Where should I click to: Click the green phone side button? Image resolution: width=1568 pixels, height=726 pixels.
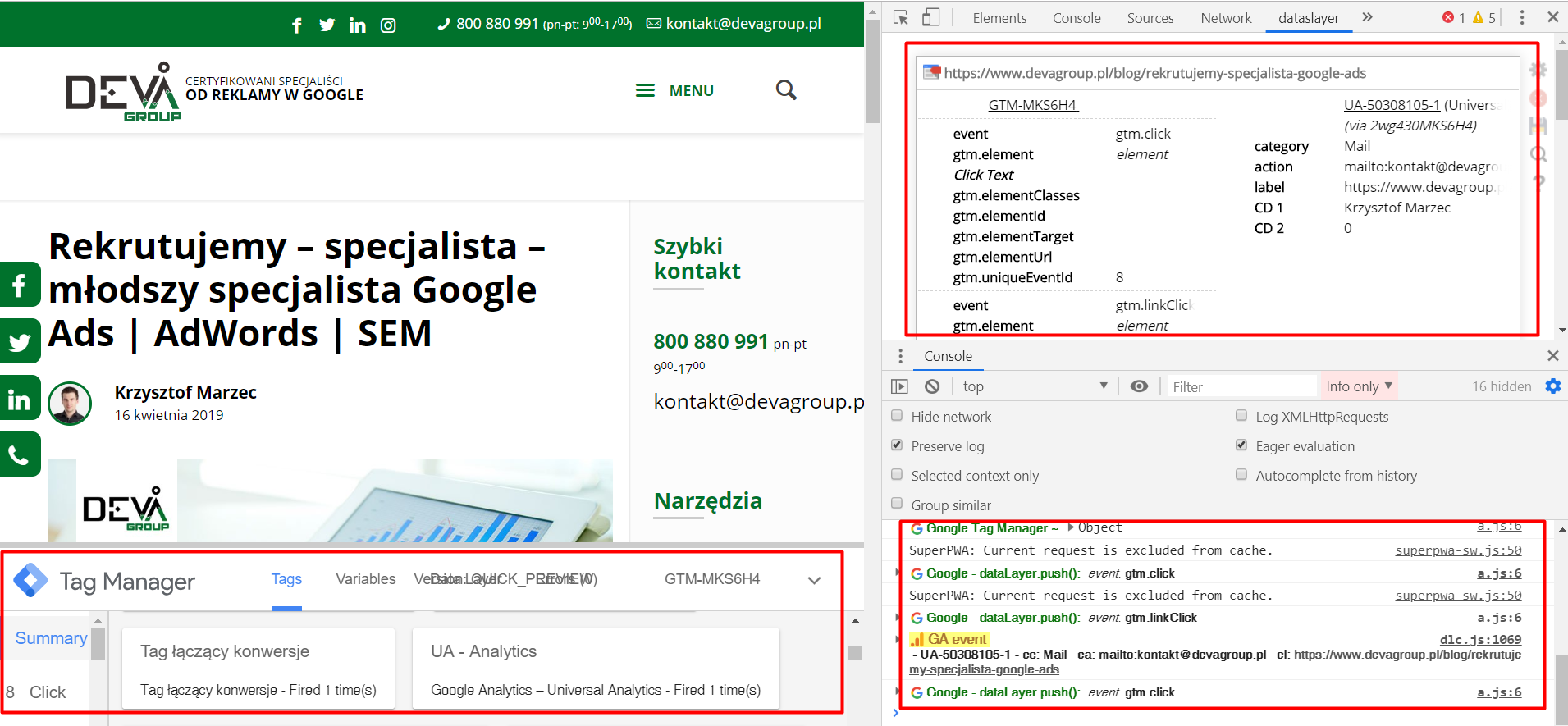pyautogui.click(x=20, y=454)
